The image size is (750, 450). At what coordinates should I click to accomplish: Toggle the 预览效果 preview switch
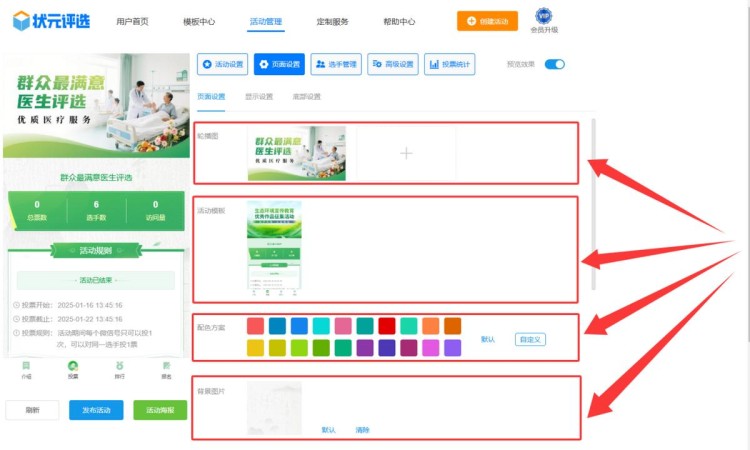pyautogui.click(x=554, y=64)
